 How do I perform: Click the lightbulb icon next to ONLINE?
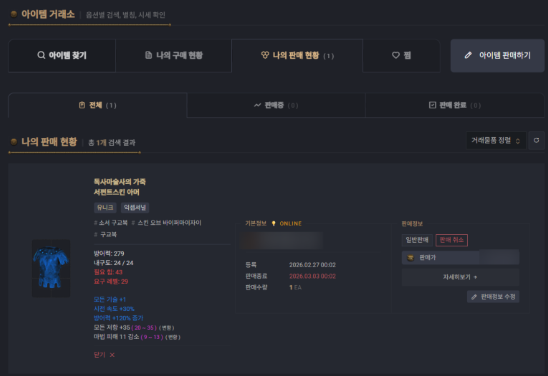click(273, 223)
